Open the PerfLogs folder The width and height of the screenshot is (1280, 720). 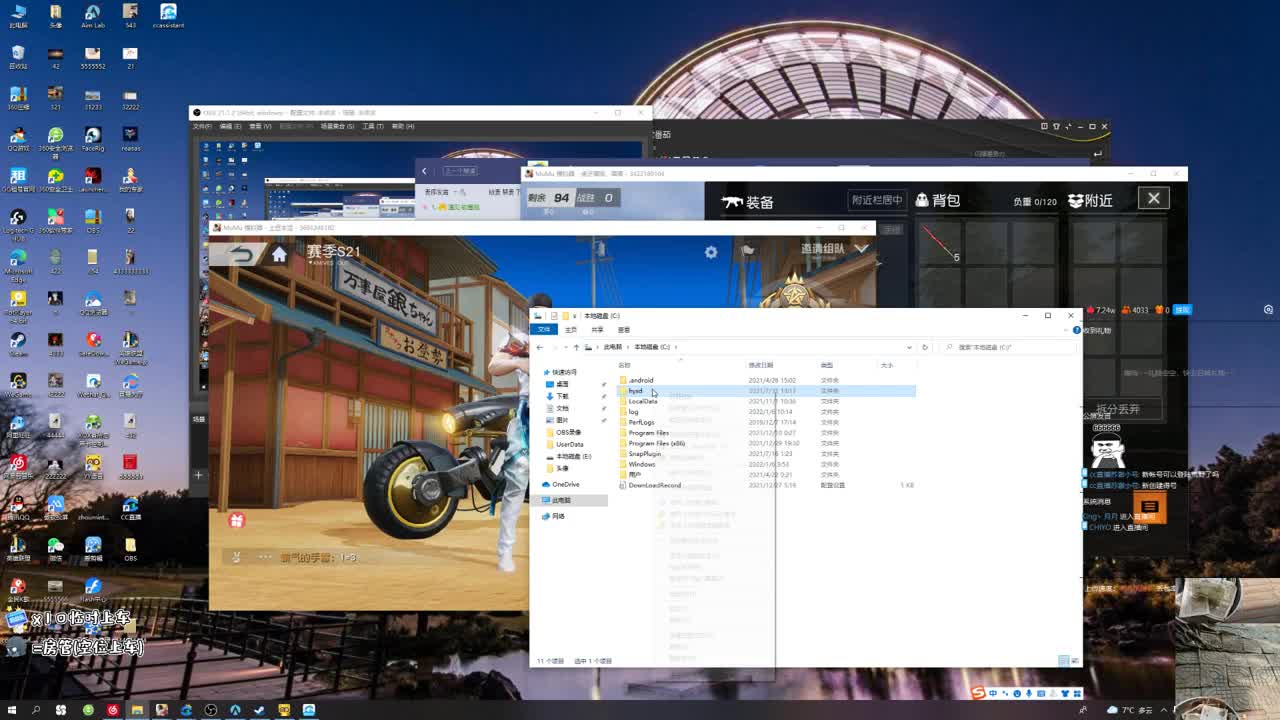[641, 422]
